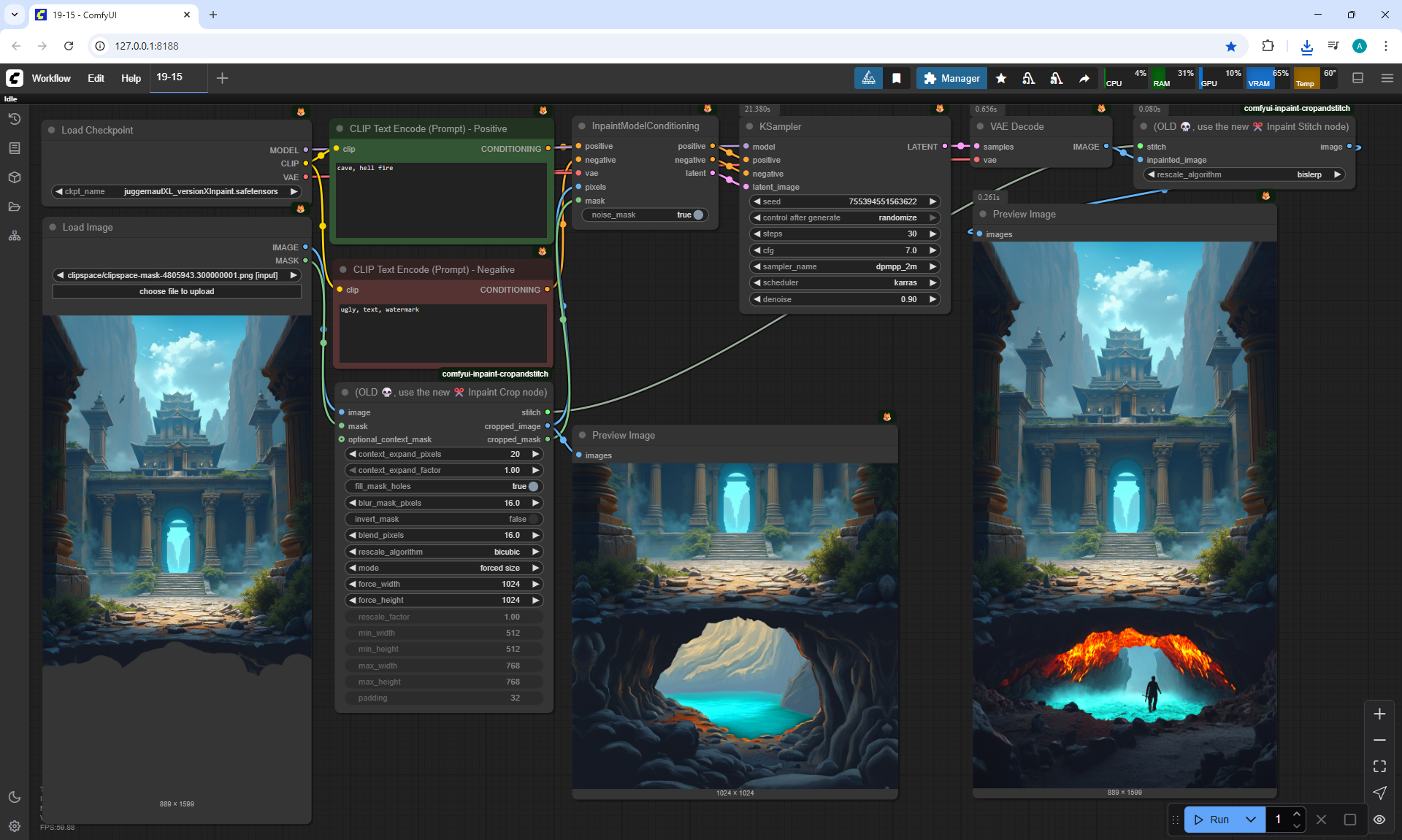
Task: Open the node library sidebar icon
Action: click(x=15, y=148)
